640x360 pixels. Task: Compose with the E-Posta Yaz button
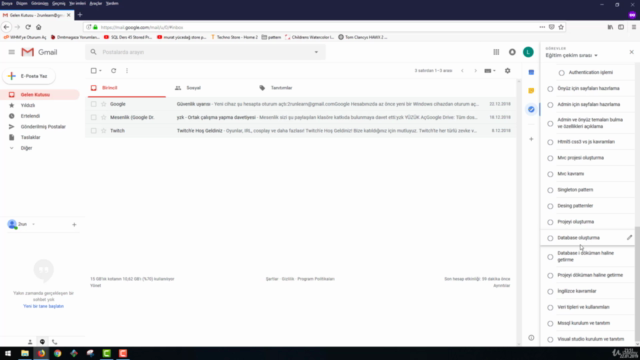[29, 76]
